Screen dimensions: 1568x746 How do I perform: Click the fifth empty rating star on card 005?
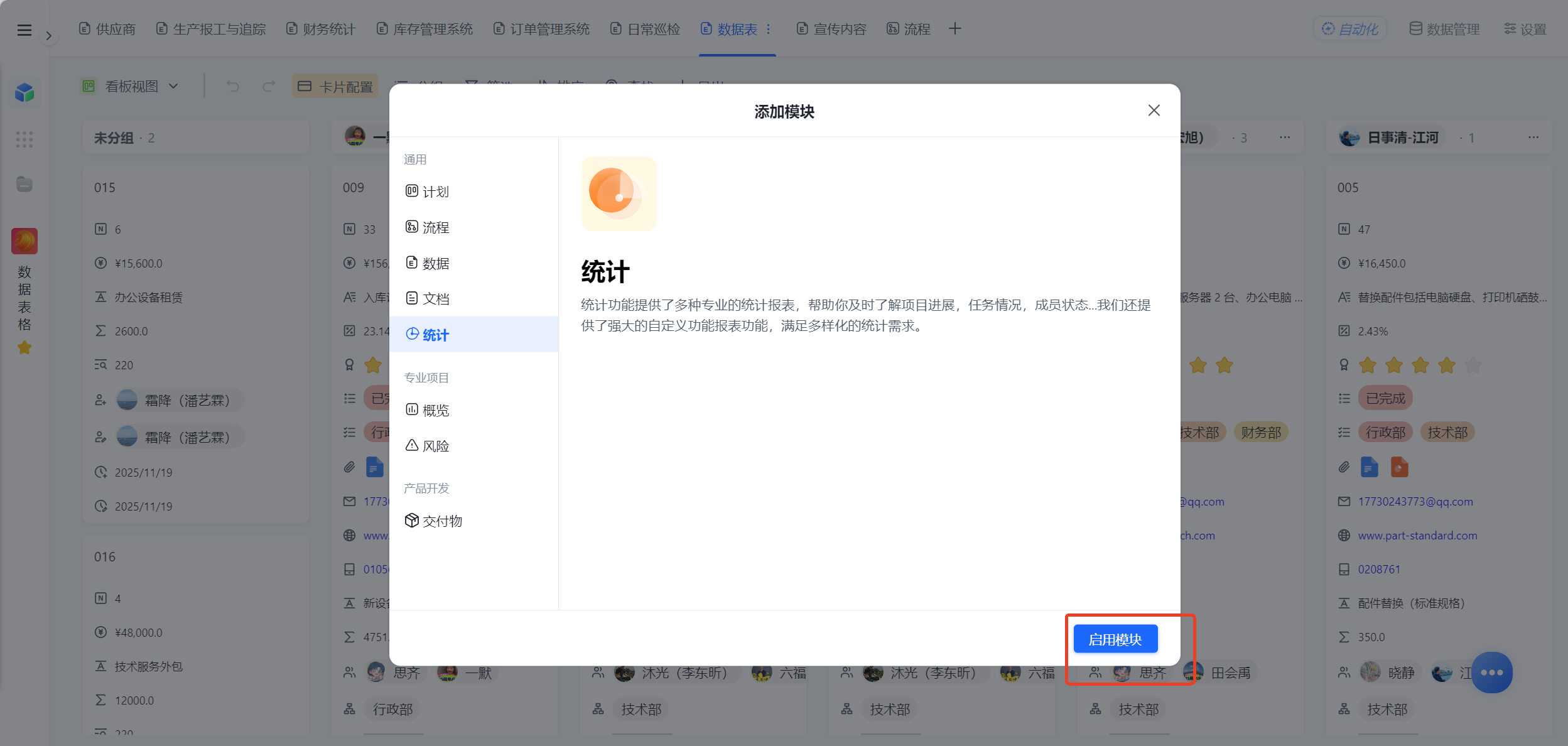click(1473, 365)
